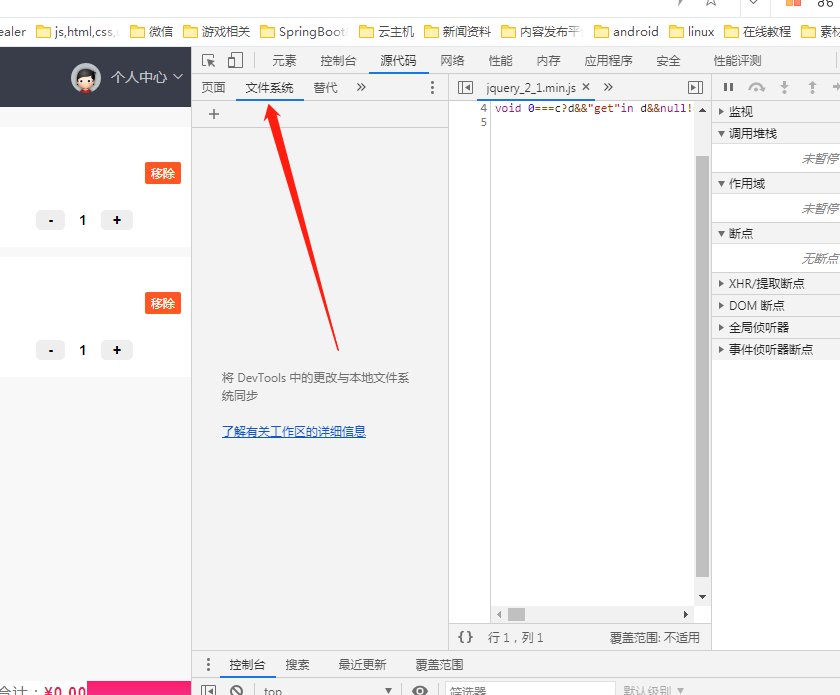Select the 文件系统 navigator tab

click(269, 87)
